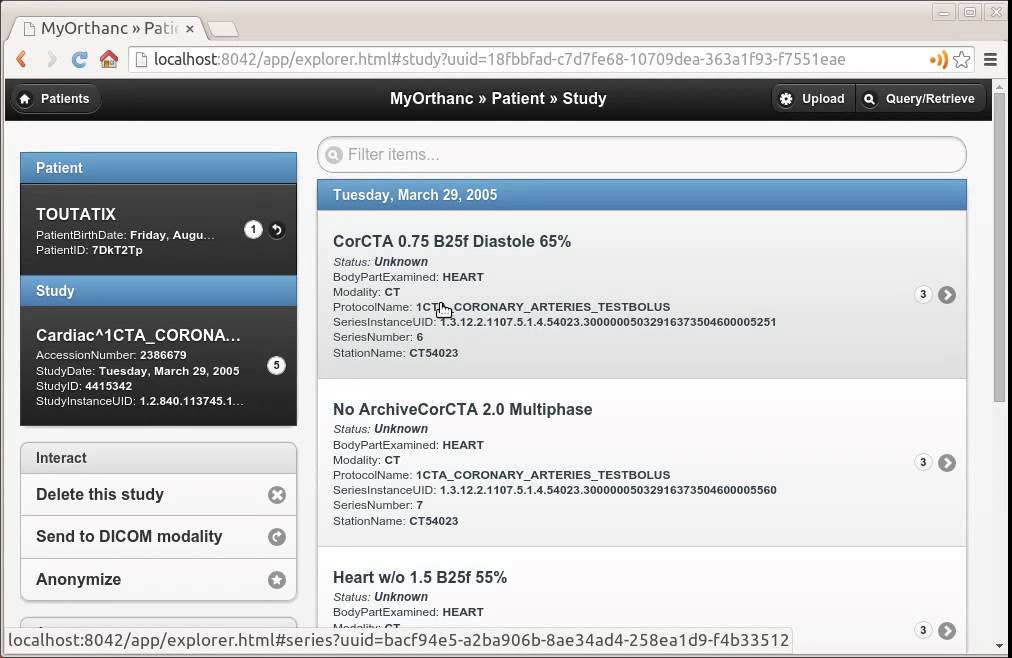1012x658 pixels.
Task: Open the Query/Retrieve page
Action: (x=921, y=99)
